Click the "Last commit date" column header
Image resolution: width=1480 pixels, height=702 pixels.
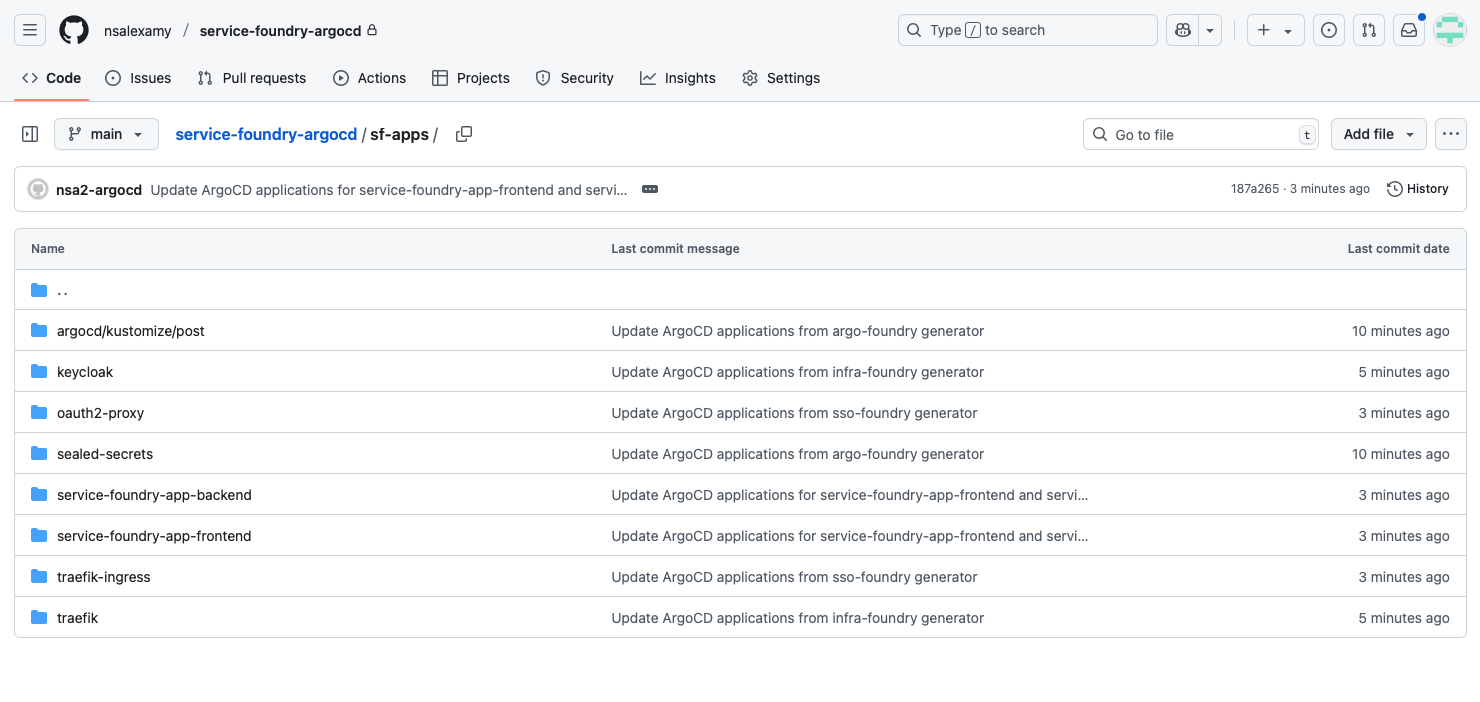pos(1398,249)
